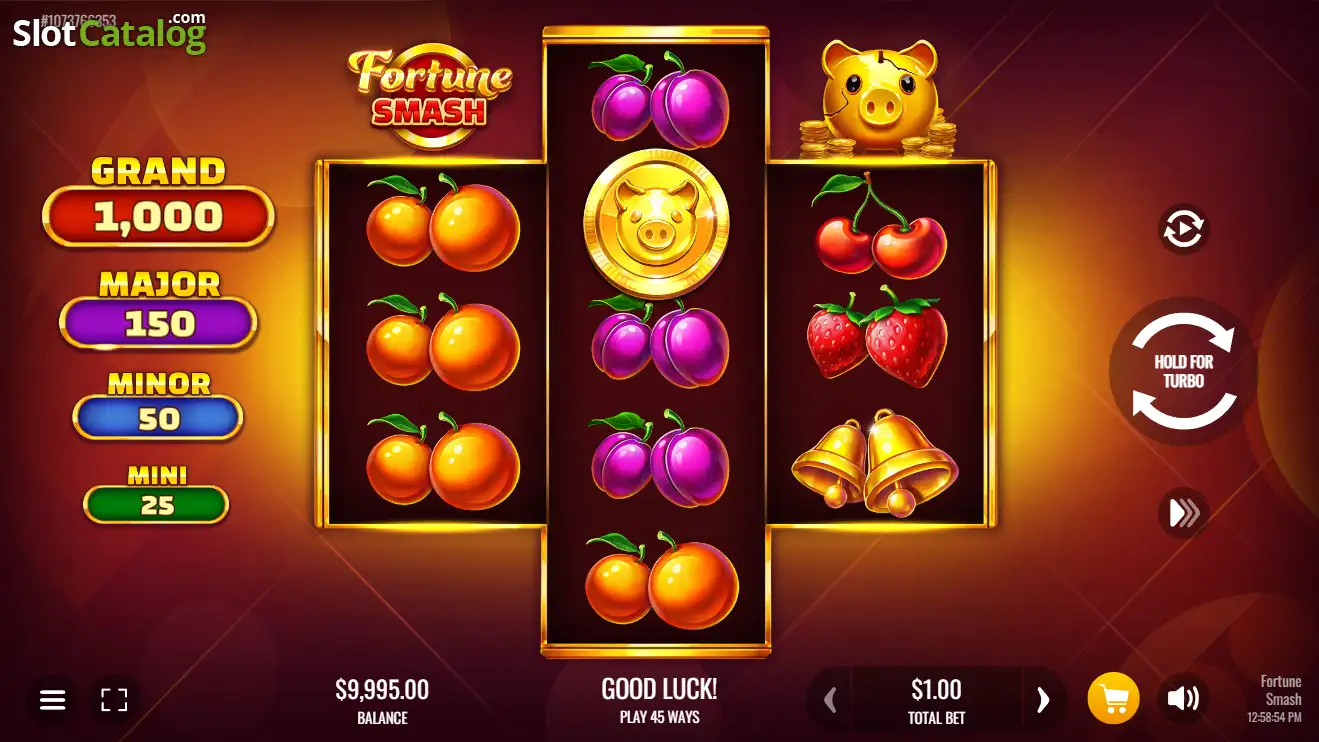Viewport: 1319px width, 742px height.
Task: Toggle the fast-forward quick spin icon
Action: (1184, 513)
